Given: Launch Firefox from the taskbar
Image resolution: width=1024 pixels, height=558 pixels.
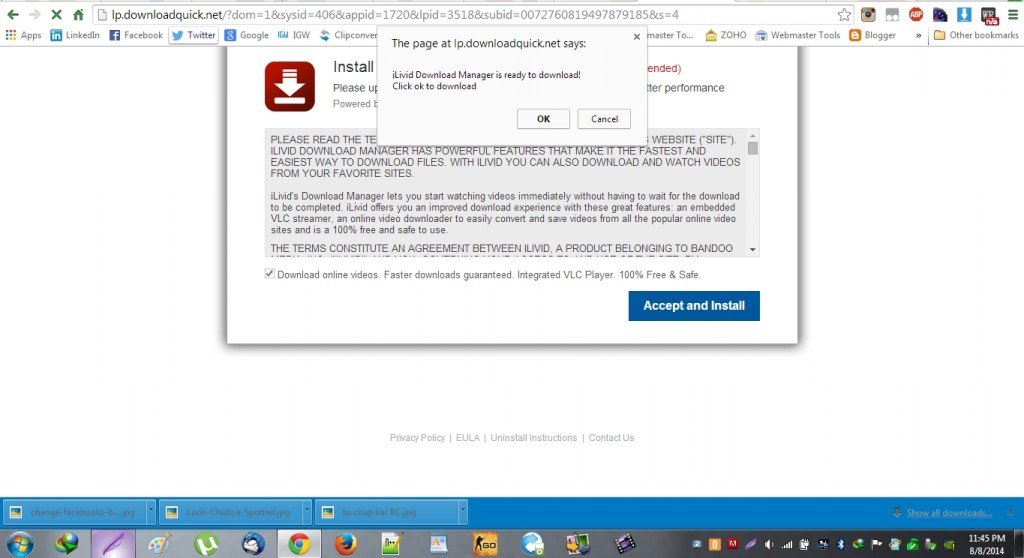Looking at the screenshot, I should point(345,543).
